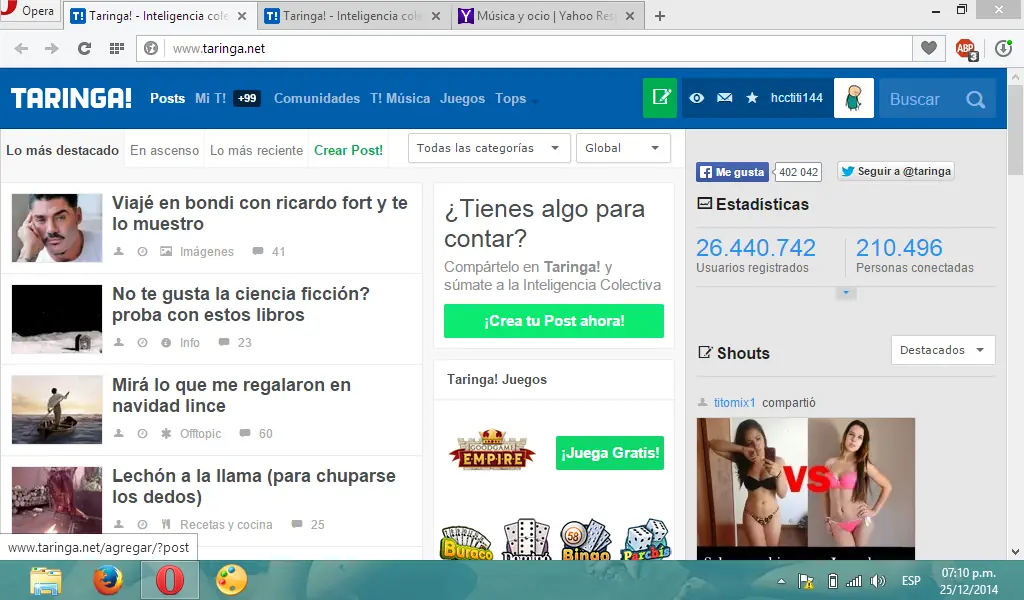Open File Explorer from the taskbar
The image size is (1024, 600).
[46, 580]
